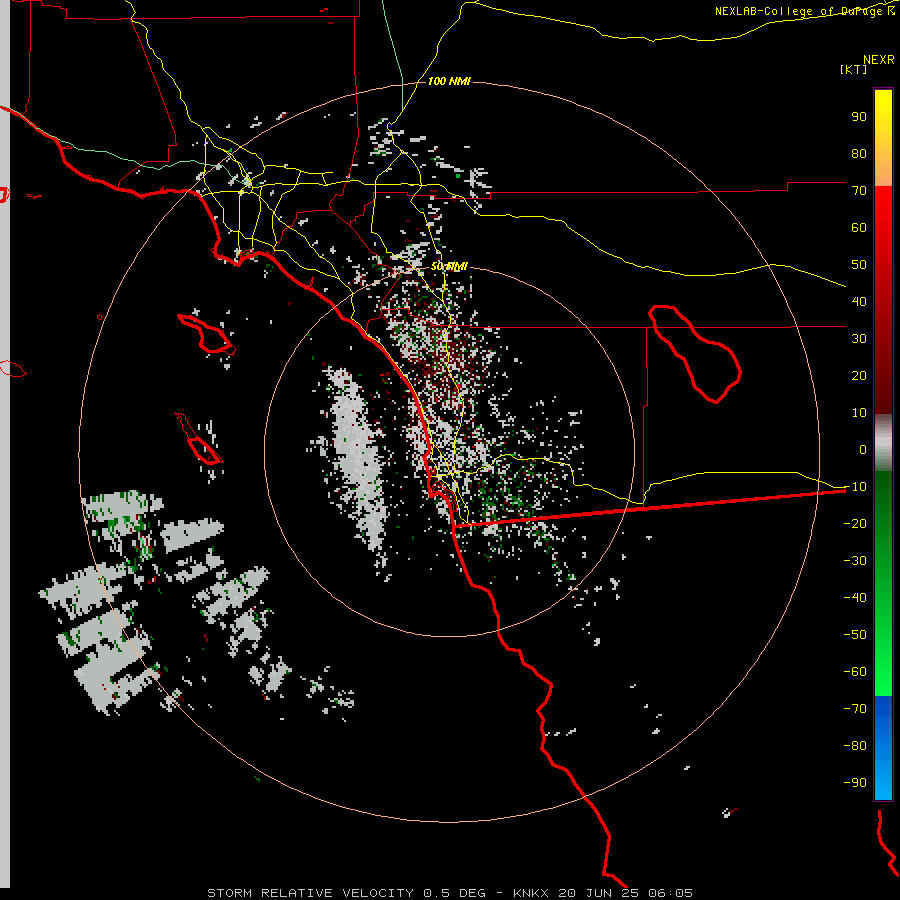Pick the yellow-orange top segment of the color bar
Image resolution: width=900 pixels, height=900 pixels.
pyautogui.click(x=883, y=138)
